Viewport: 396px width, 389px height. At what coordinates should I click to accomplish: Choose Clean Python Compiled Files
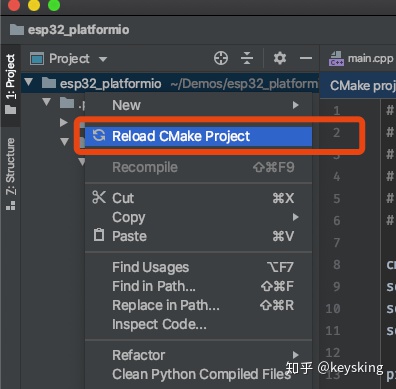point(198,374)
